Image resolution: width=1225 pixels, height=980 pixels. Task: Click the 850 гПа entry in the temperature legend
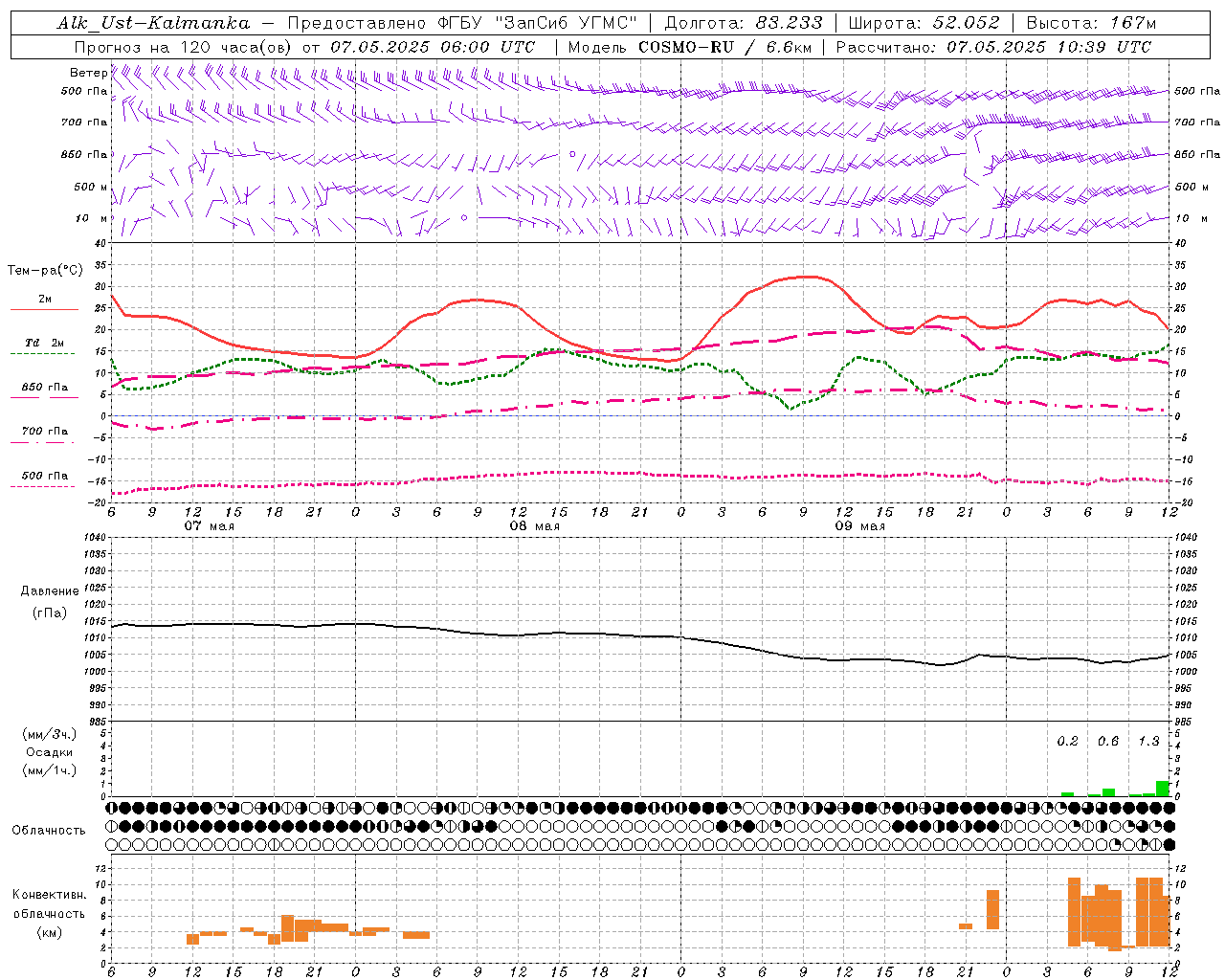click(x=45, y=388)
